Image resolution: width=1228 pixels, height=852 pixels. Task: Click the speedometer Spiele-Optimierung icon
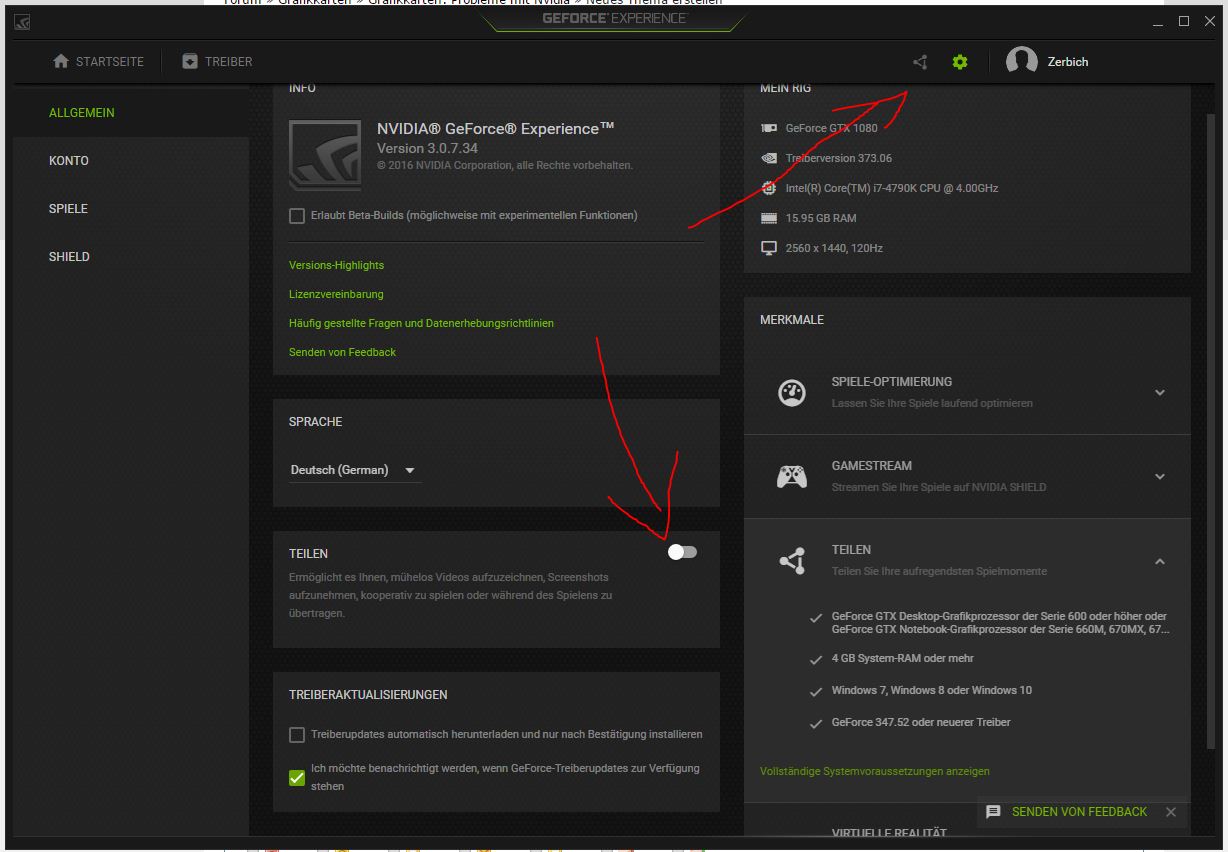792,392
